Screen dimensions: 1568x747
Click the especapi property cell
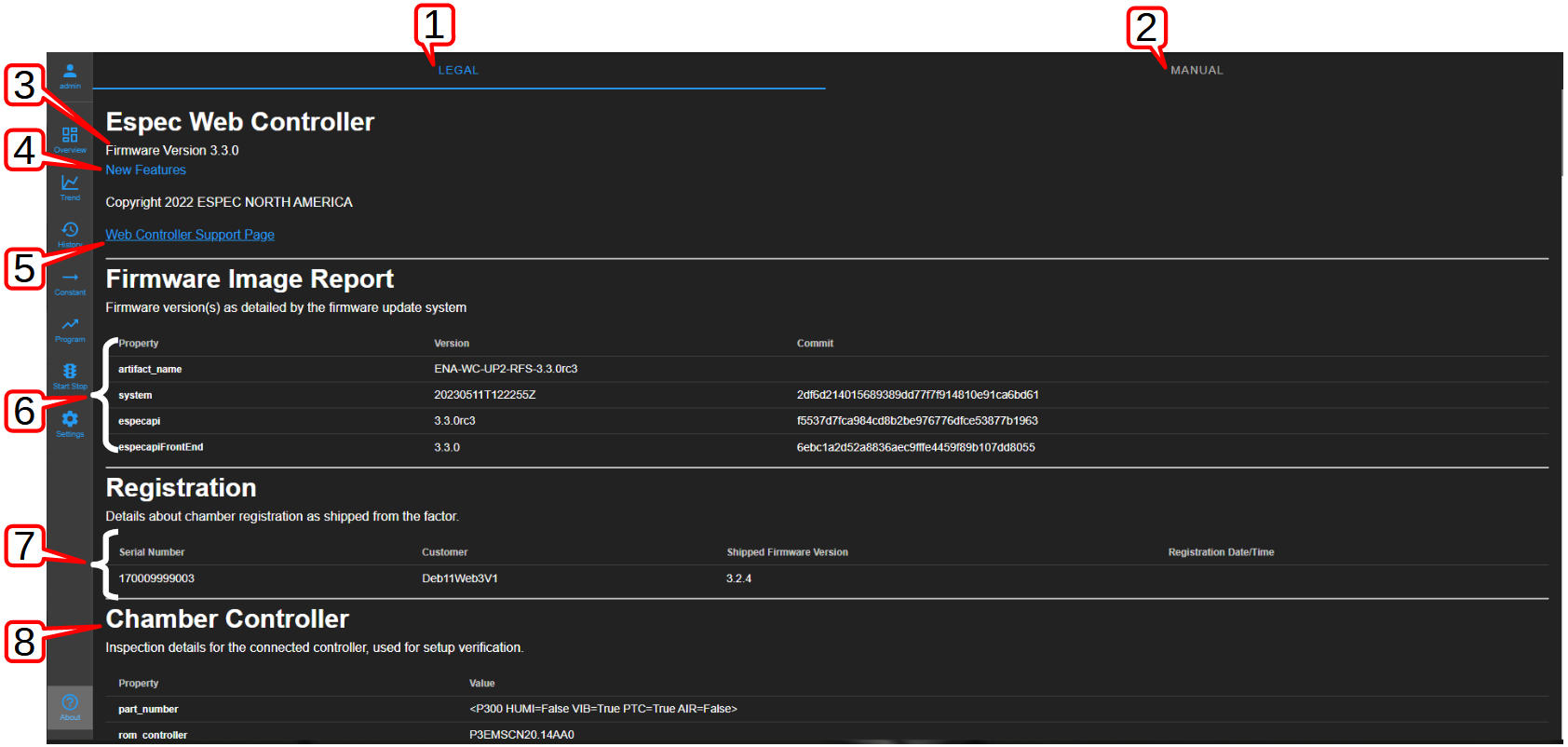point(140,421)
